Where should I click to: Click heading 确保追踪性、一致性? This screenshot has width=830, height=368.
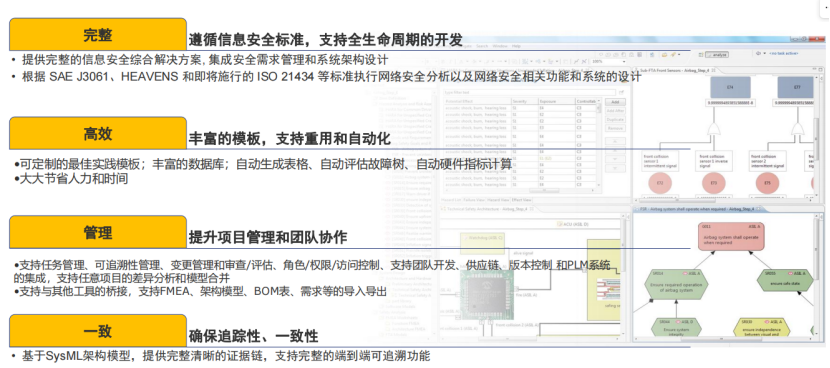pyautogui.click(x=253, y=336)
